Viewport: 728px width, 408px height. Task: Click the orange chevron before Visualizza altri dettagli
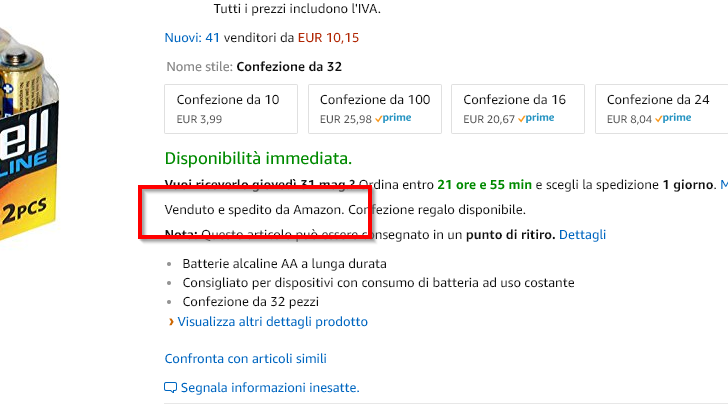coord(171,322)
